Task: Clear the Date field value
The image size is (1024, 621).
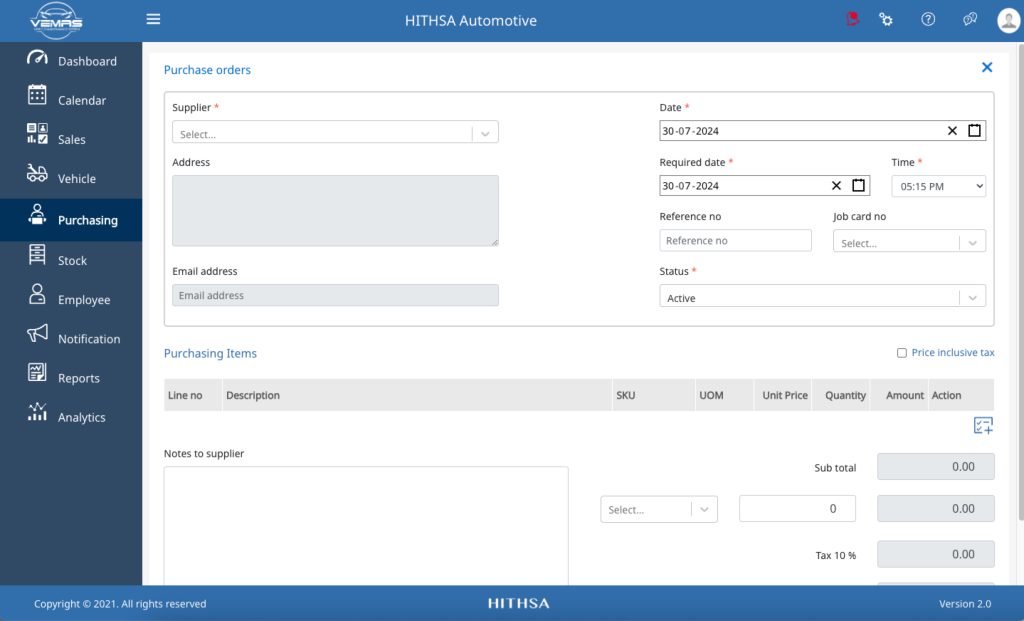Action: coord(952,131)
